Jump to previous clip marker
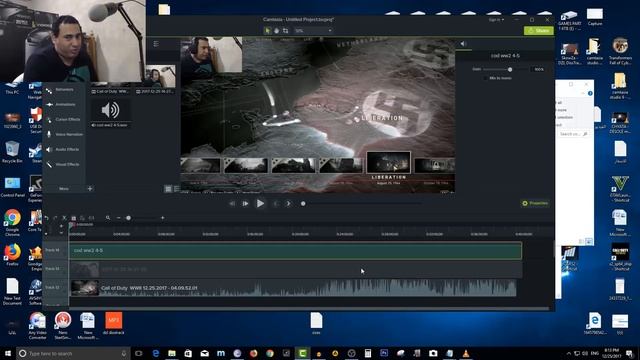Image resolution: width=640 pixels, height=360 pixels. click(276, 203)
